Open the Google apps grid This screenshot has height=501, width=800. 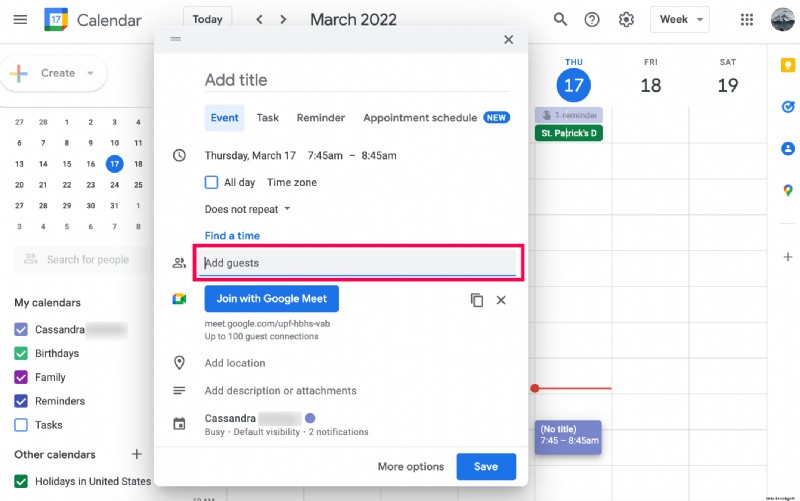[746, 20]
